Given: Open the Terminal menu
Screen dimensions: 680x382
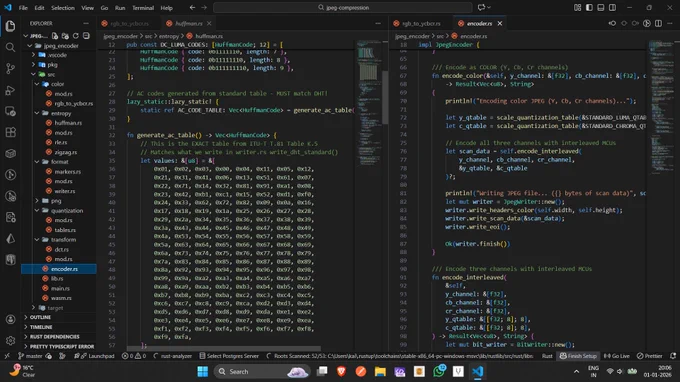Looking at the screenshot, I should pyautogui.click(x=143, y=8).
